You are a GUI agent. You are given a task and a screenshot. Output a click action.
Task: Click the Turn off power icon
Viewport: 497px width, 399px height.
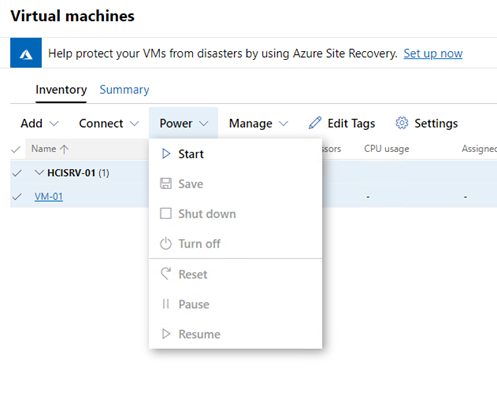tap(166, 244)
